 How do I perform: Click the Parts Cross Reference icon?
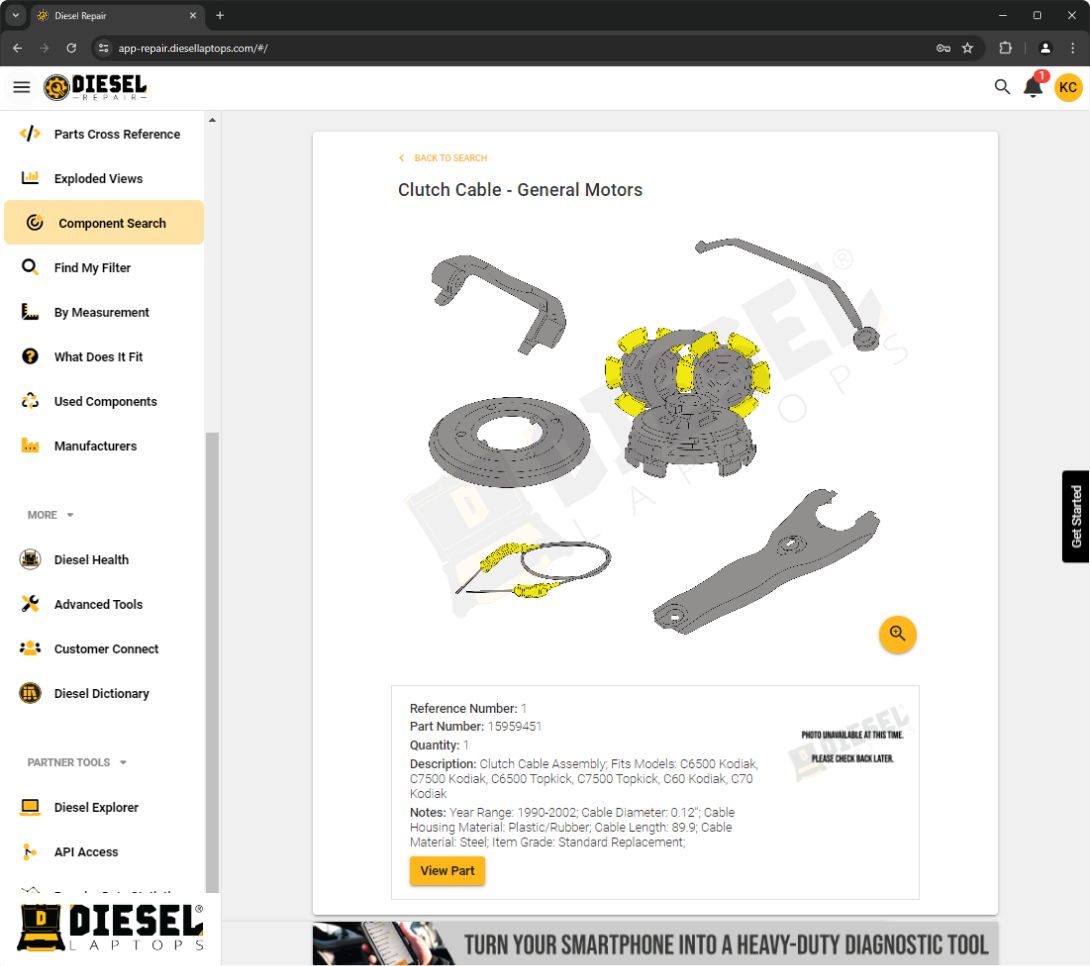(30, 133)
